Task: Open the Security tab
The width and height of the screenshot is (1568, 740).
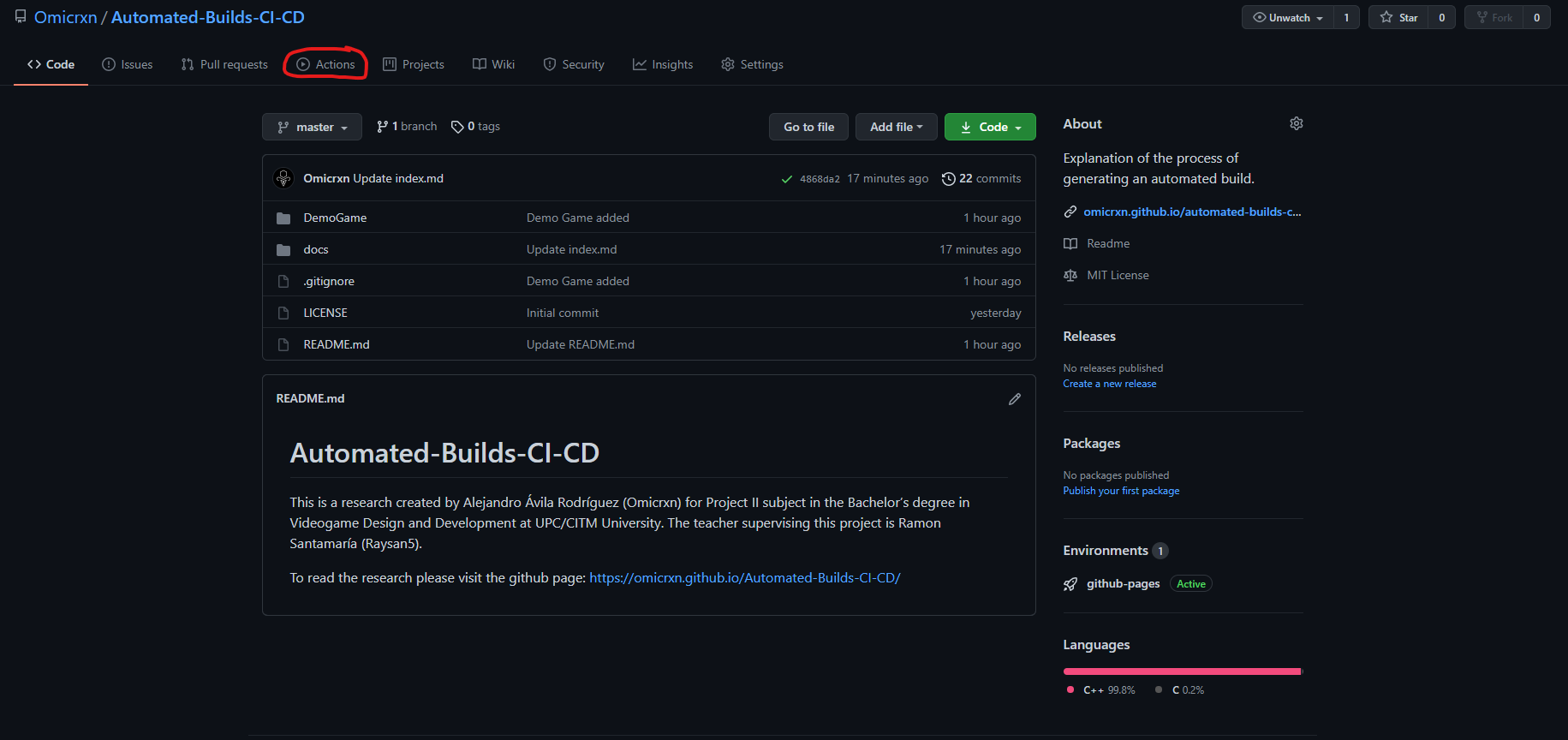Action: [574, 64]
